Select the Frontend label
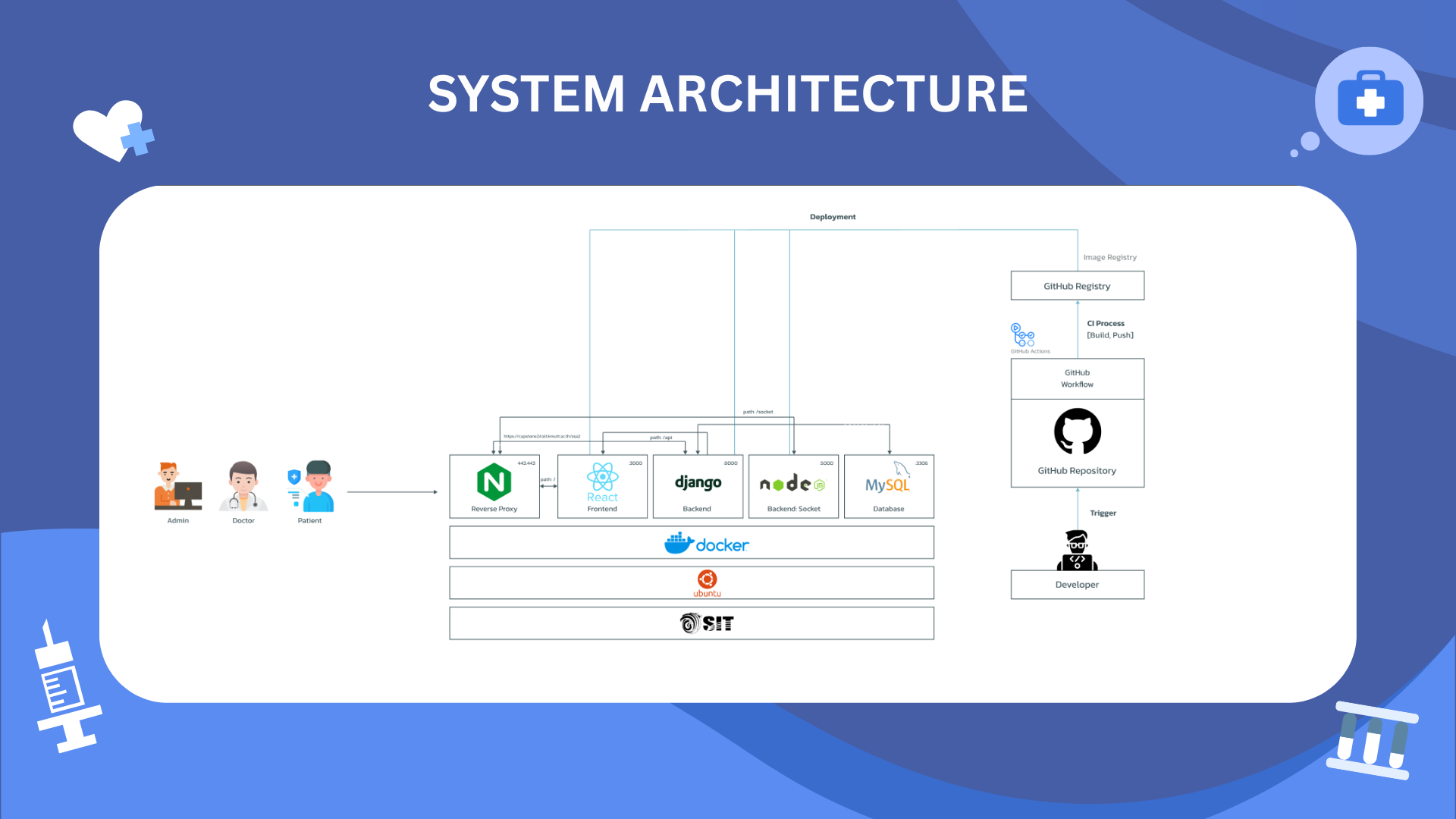 (x=602, y=509)
